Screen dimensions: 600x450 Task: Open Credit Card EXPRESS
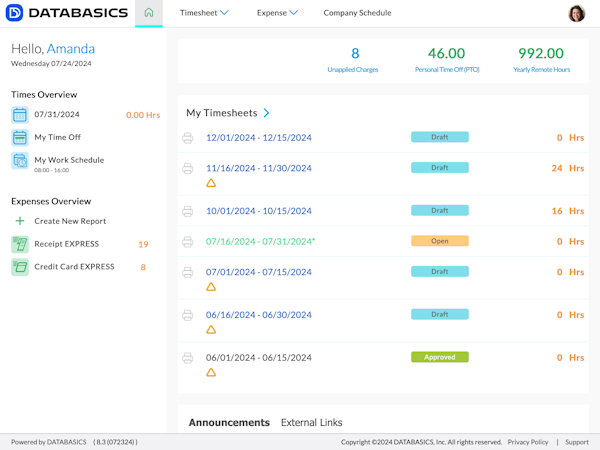(x=74, y=267)
